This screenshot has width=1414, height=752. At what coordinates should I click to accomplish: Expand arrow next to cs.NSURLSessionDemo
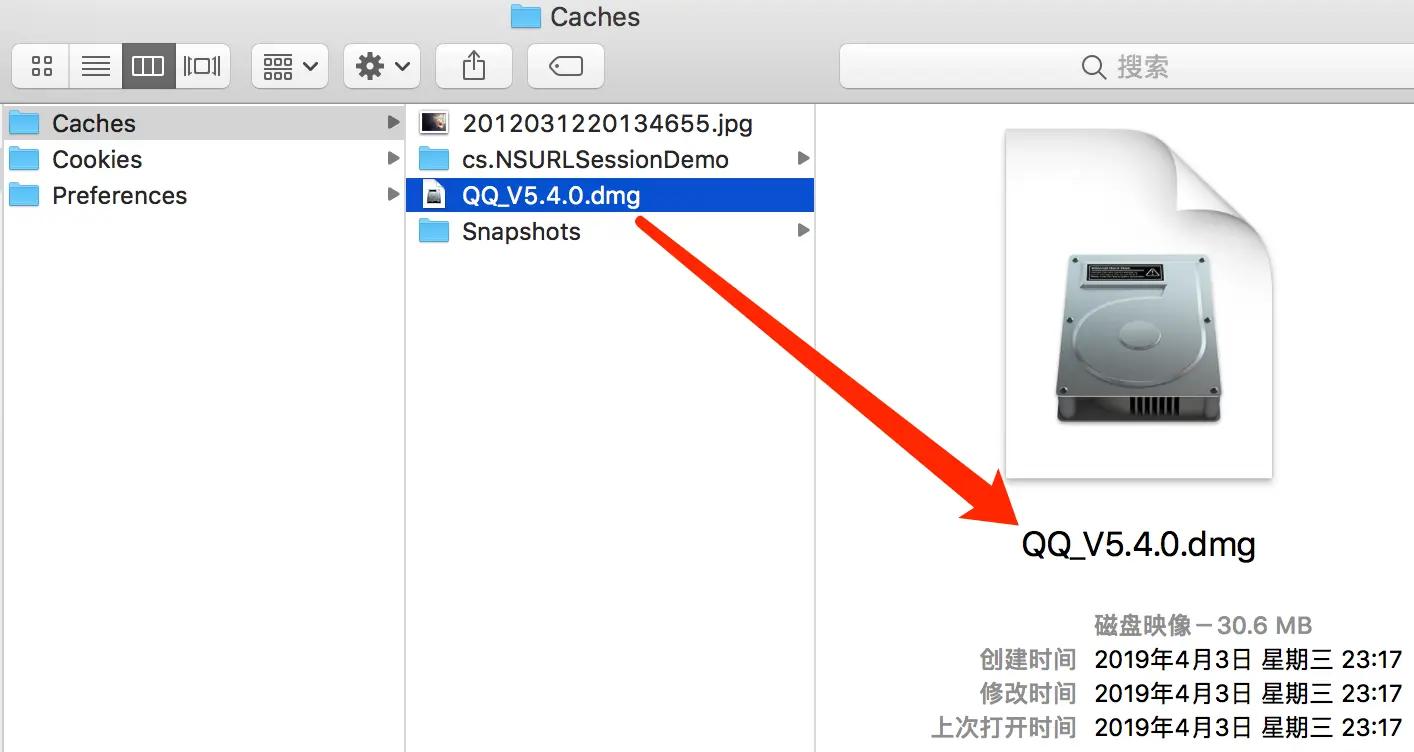click(x=803, y=158)
